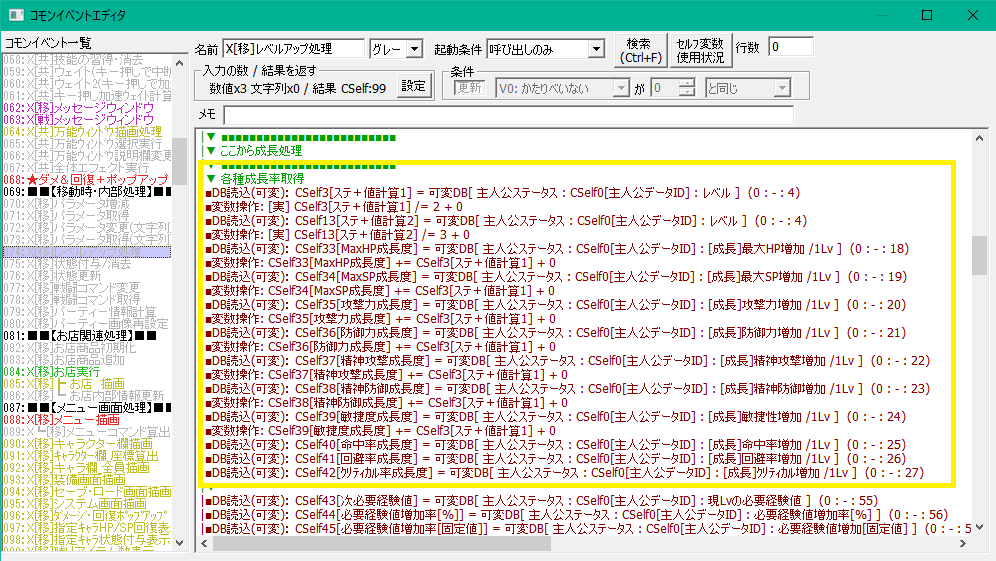Viewport: 996px width, 561px height.
Task: Click the code area's scroll down arrow
Action: click(x=979, y=527)
